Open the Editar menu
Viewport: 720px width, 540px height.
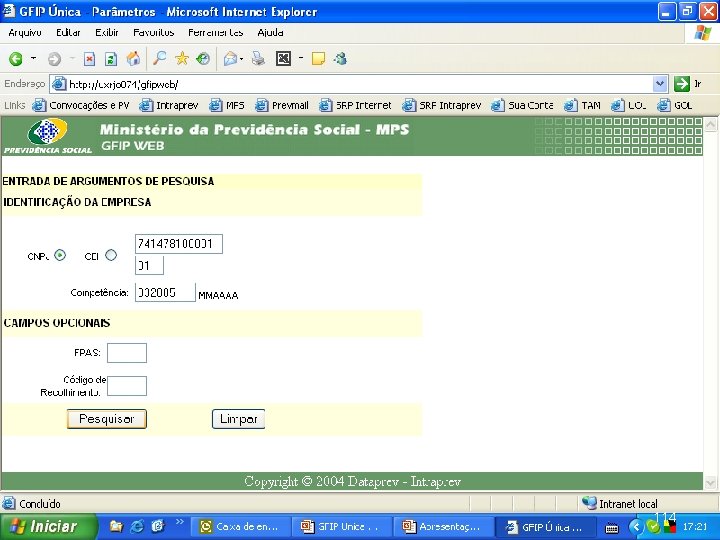point(68,33)
